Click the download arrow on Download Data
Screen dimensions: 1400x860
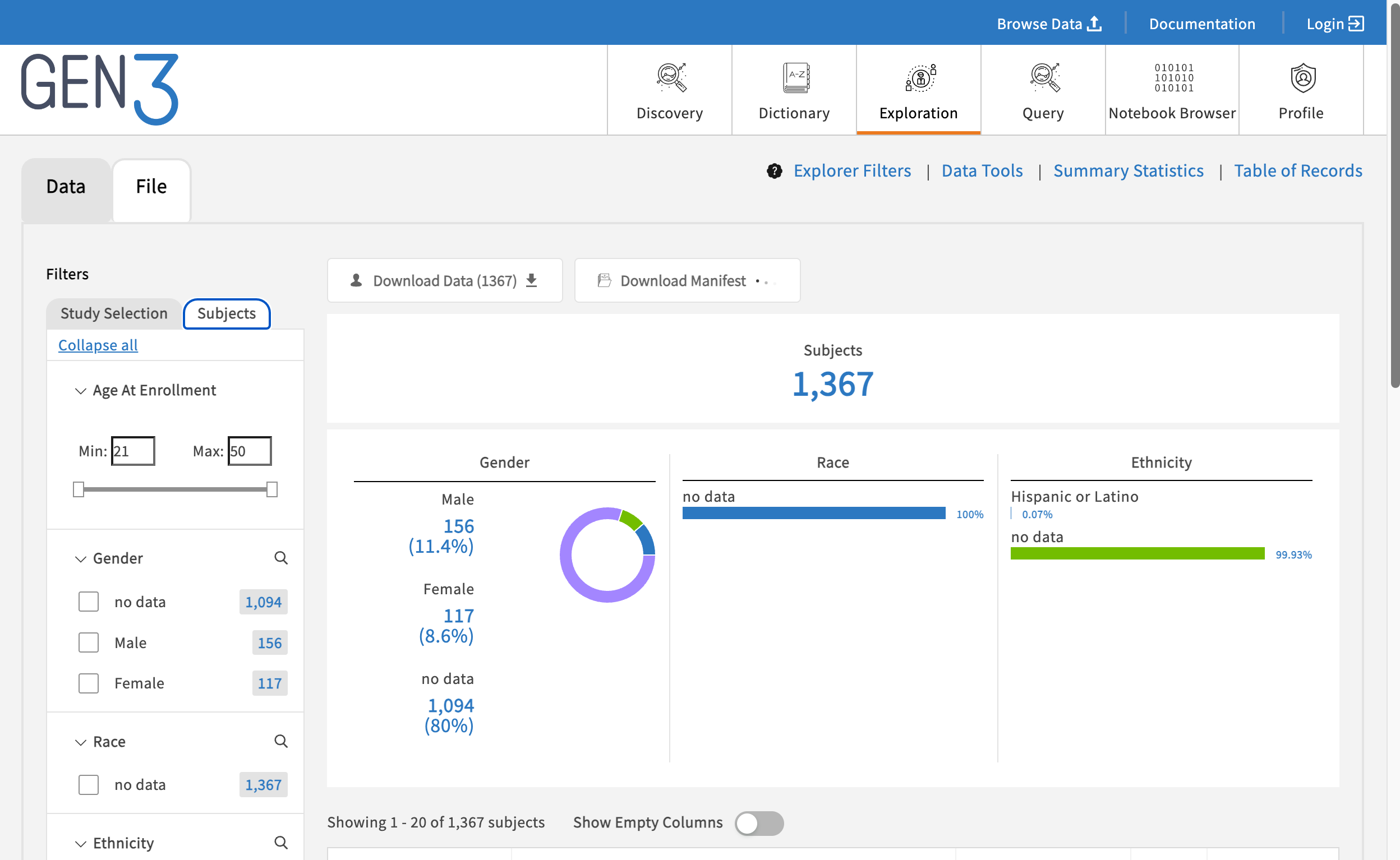click(x=531, y=280)
